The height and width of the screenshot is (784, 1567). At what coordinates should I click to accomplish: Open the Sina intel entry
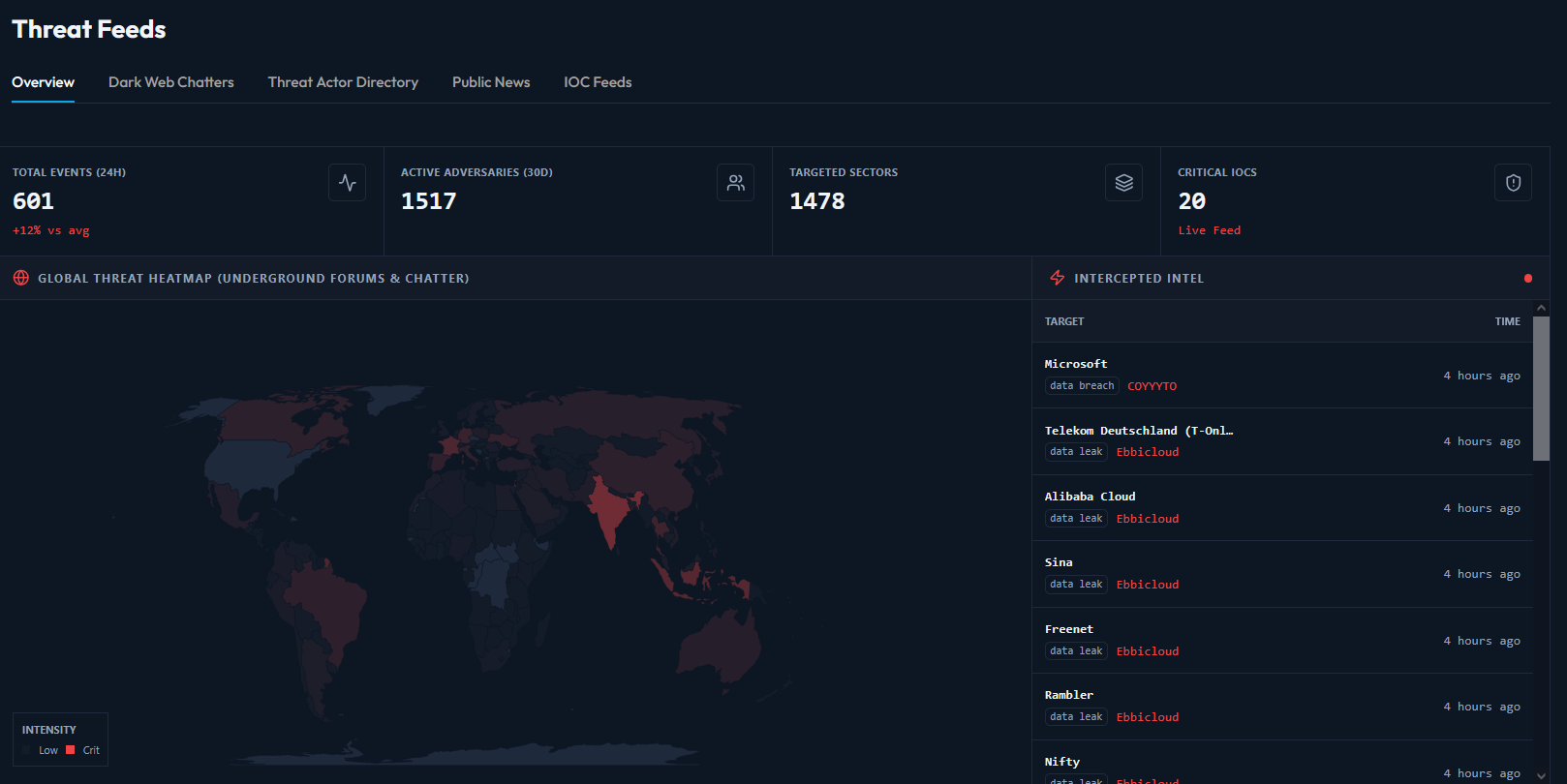click(1282, 574)
